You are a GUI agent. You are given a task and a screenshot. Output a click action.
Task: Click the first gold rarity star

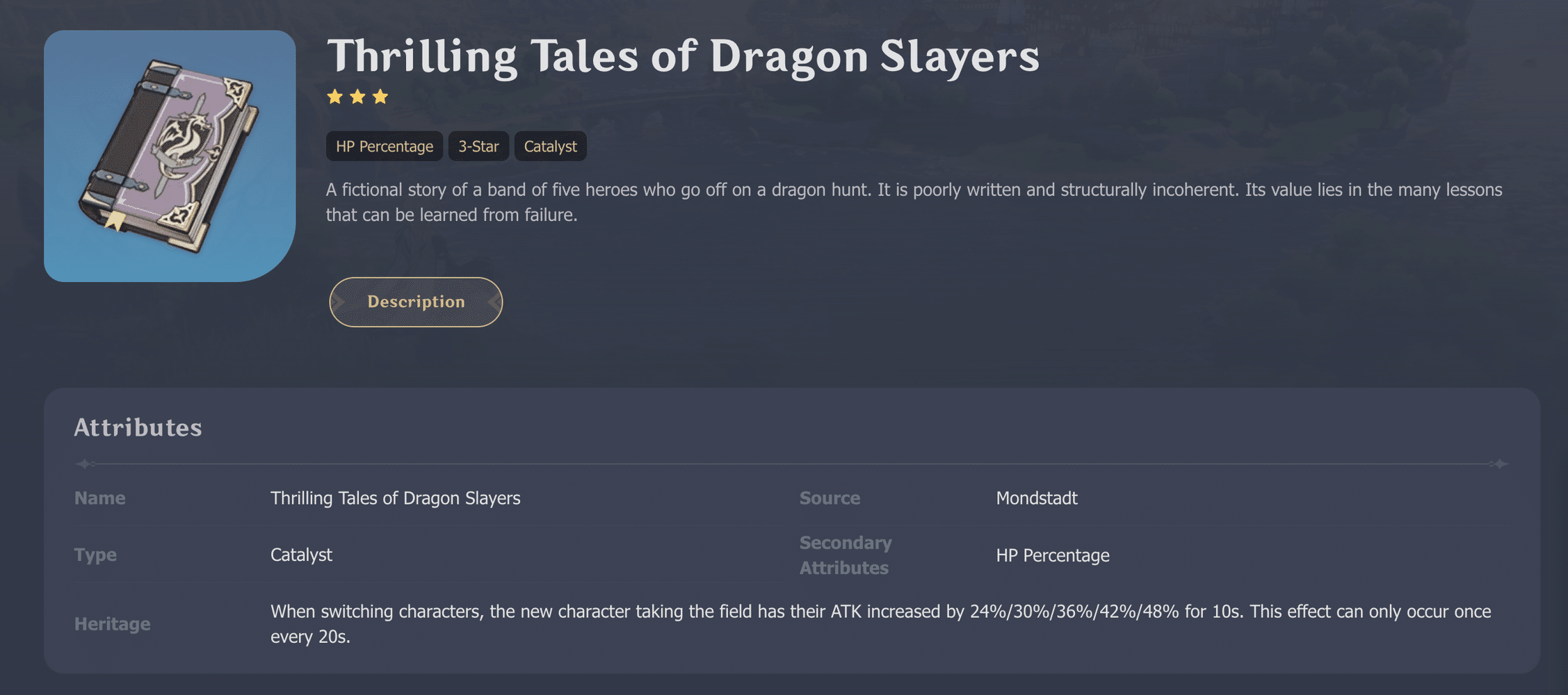coord(335,97)
